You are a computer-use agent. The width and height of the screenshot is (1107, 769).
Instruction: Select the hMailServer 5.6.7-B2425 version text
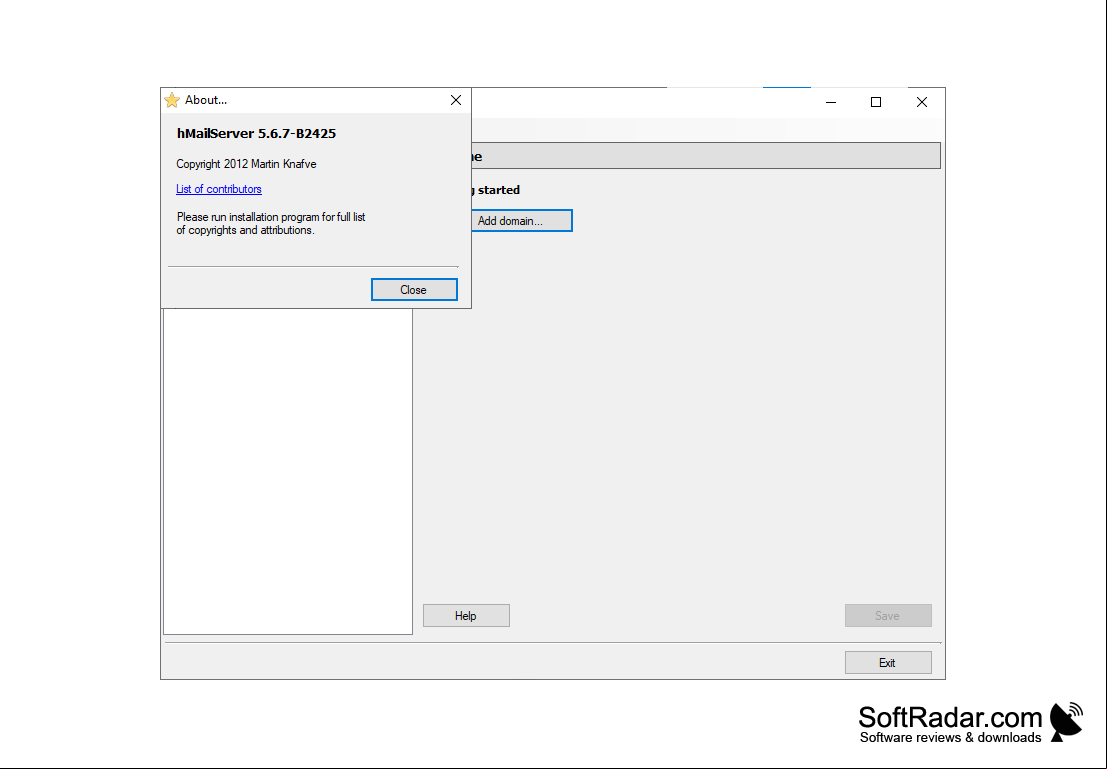[x=256, y=133]
